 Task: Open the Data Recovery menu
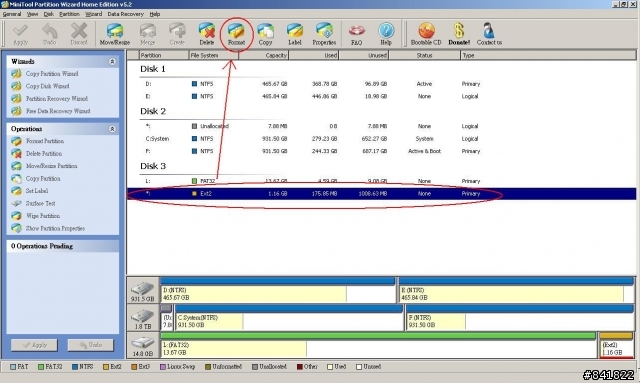pyautogui.click(x=126, y=14)
